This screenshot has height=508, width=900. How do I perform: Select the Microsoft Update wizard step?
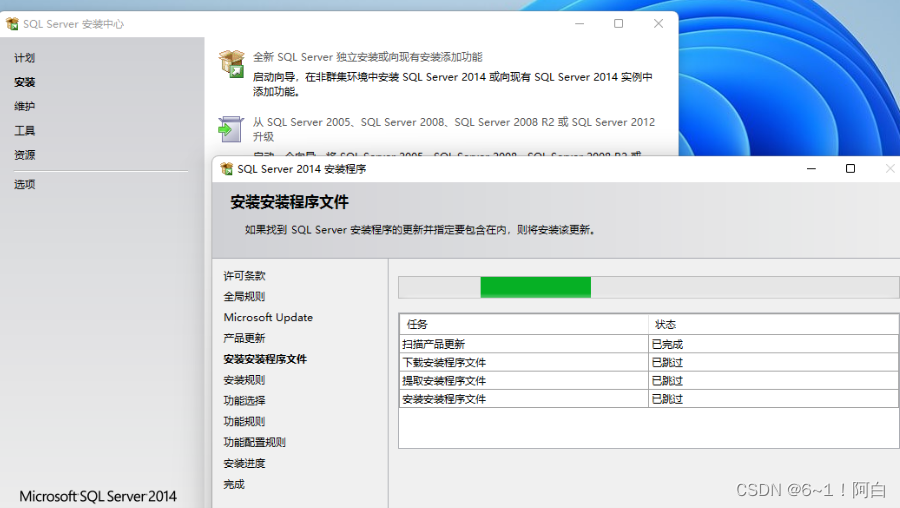click(x=268, y=317)
